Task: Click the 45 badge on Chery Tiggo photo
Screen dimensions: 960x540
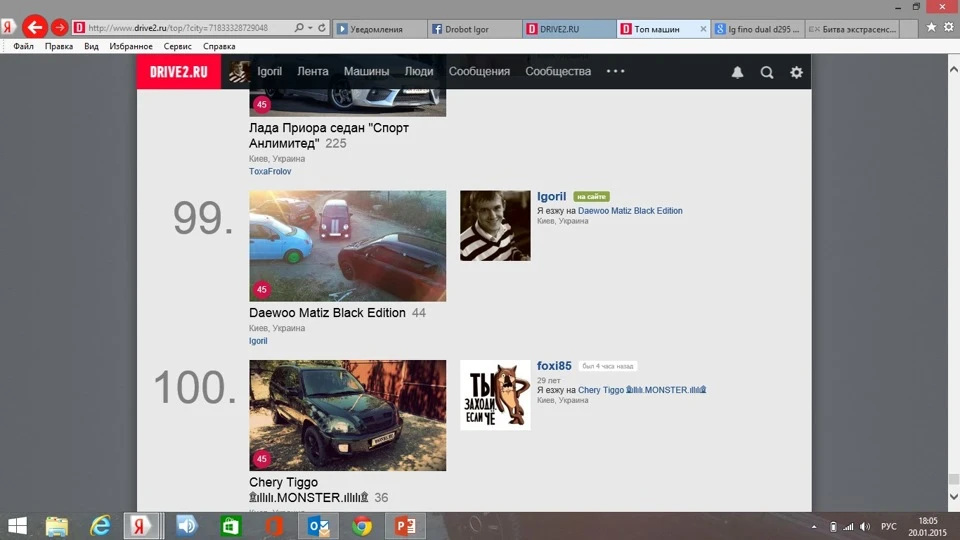Action: click(x=262, y=459)
